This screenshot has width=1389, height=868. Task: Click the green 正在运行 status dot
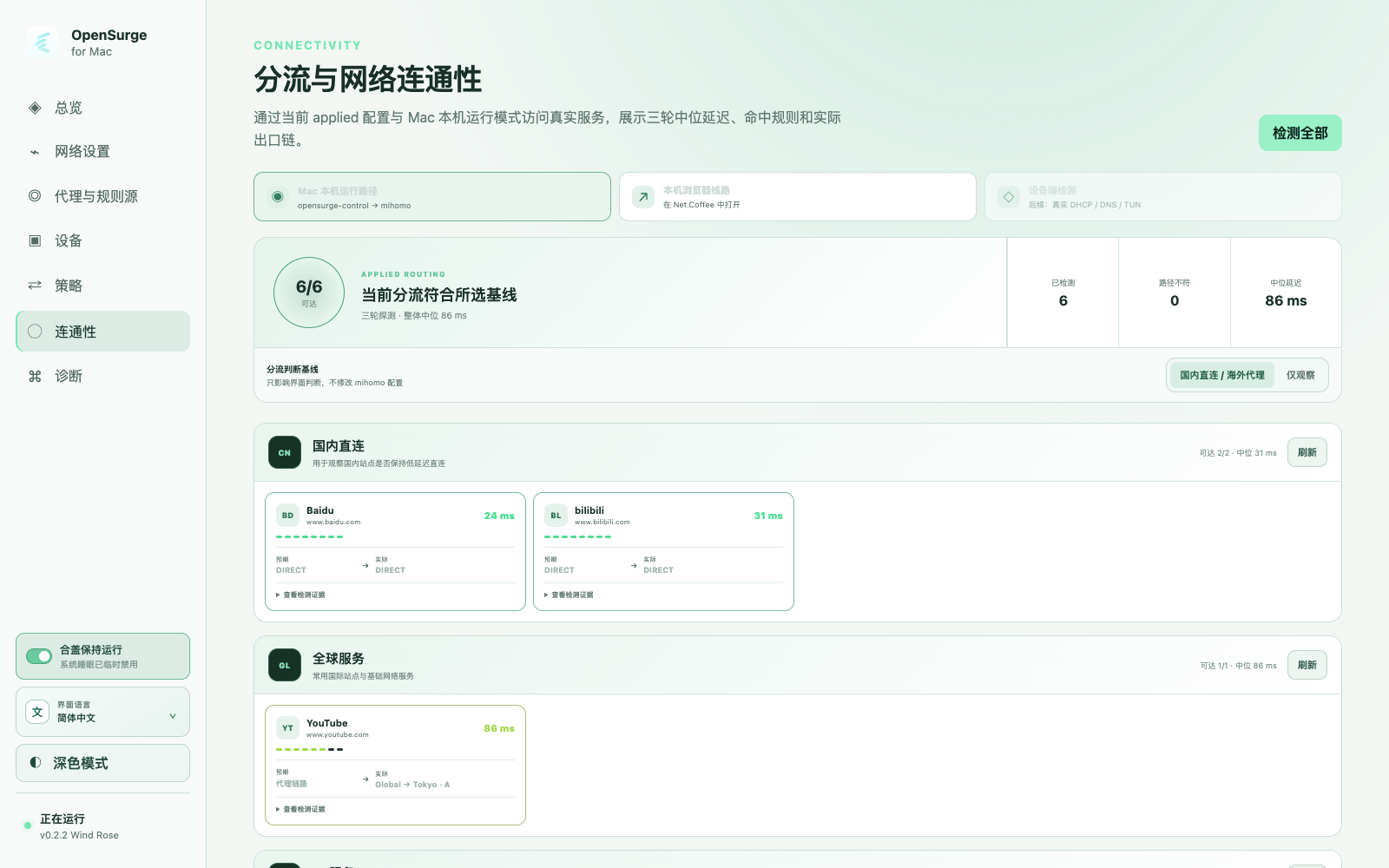(x=28, y=825)
